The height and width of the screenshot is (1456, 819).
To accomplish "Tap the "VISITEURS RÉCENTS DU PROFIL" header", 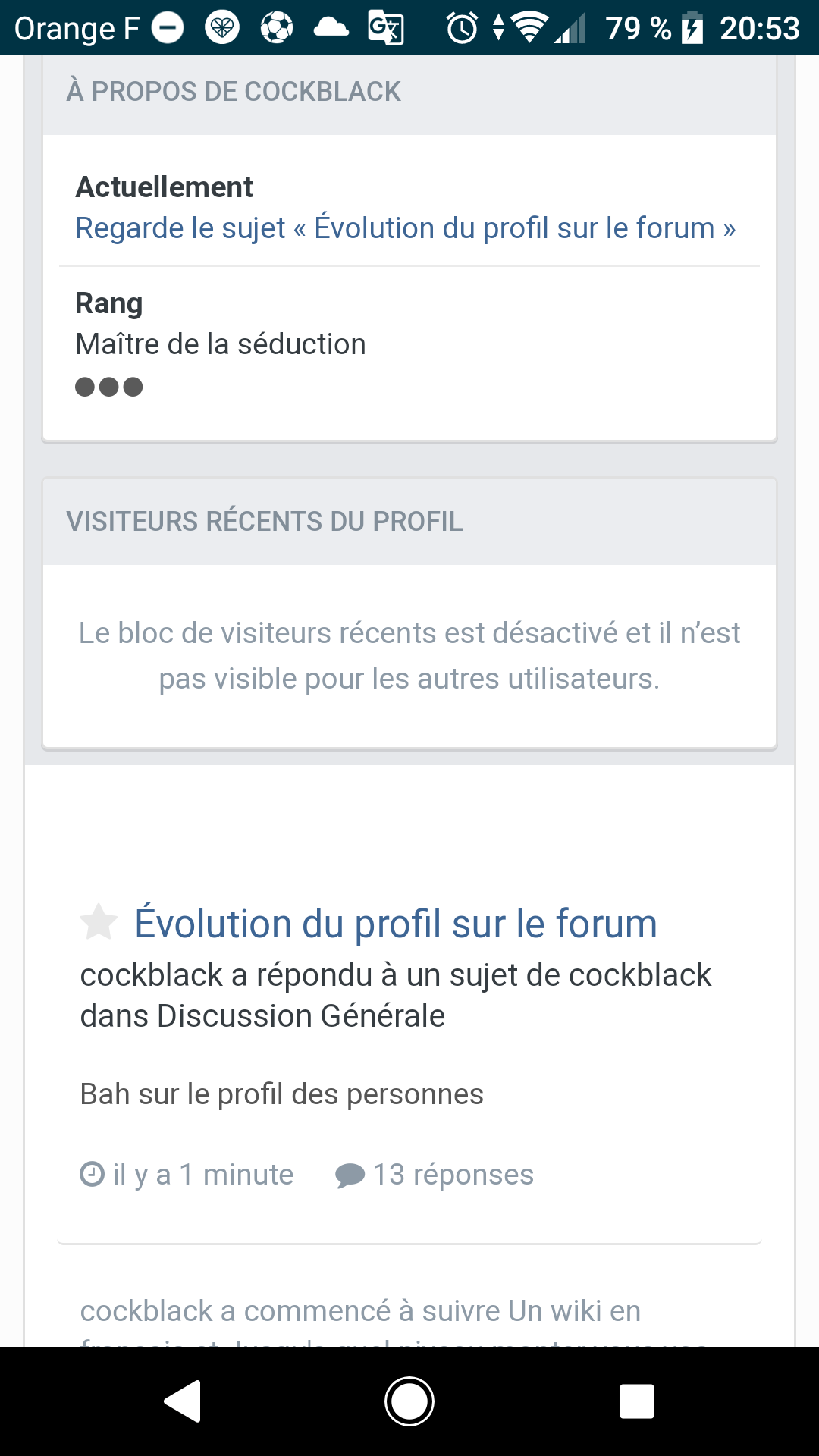I will coord(265,522).
